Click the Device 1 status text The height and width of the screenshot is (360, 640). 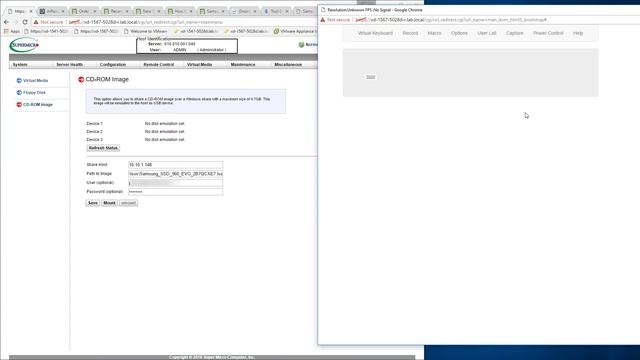(x=164, y=123)
